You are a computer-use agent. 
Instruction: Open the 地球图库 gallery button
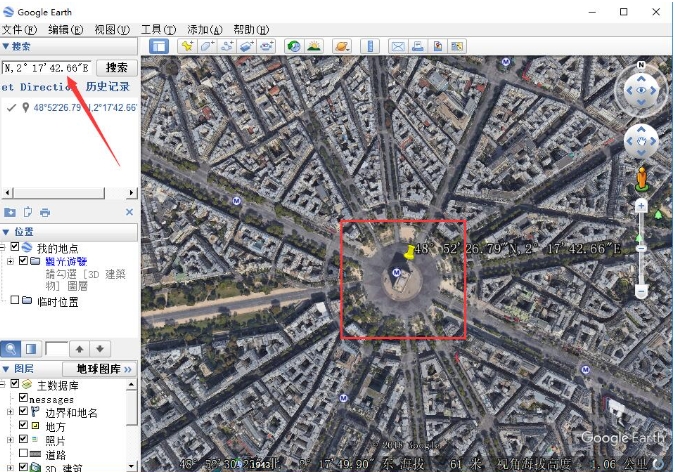pos(100,369)
